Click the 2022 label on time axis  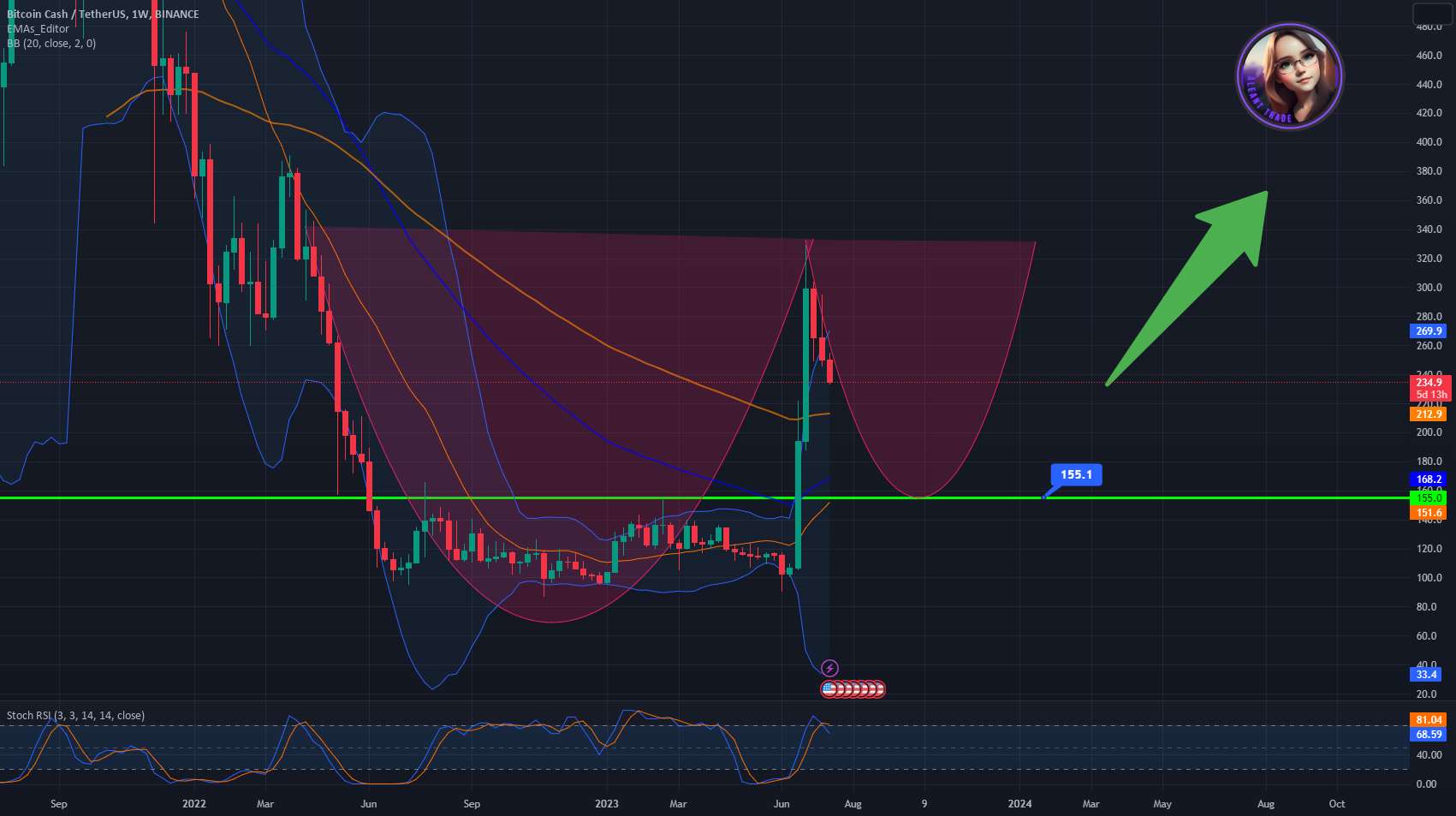coord(194,803)
